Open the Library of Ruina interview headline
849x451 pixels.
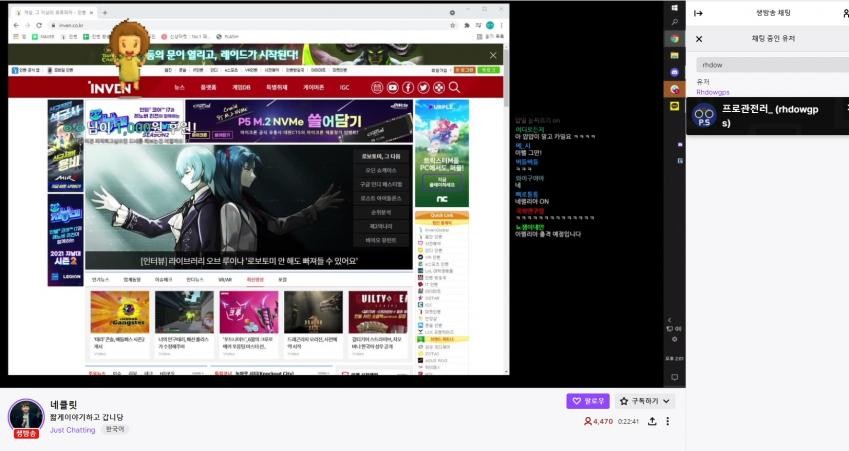[x=249, y=261]
